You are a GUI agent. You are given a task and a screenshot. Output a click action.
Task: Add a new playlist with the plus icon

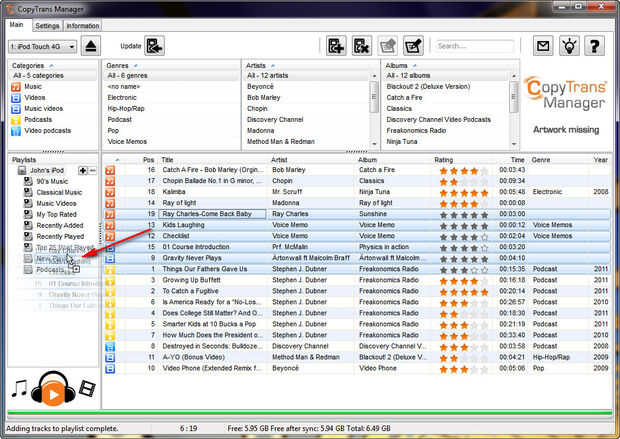tap(83, 170)
